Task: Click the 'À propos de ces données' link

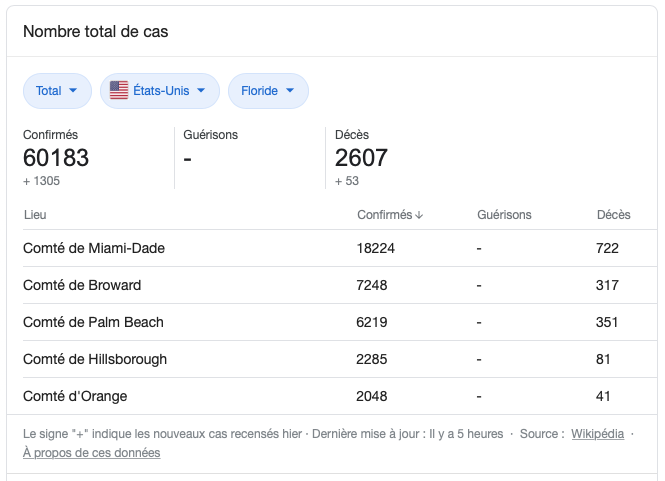Action: click(x=91, y=453)
